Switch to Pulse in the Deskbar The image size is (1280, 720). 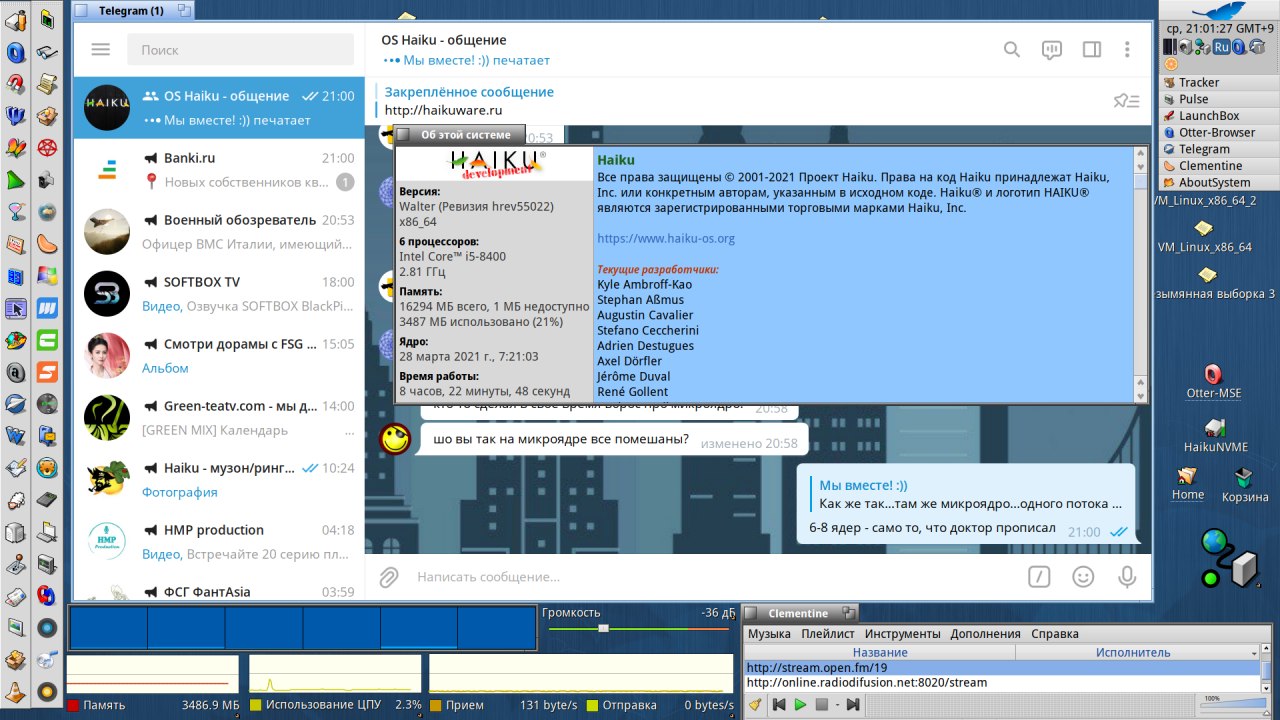click(1219, 99)
